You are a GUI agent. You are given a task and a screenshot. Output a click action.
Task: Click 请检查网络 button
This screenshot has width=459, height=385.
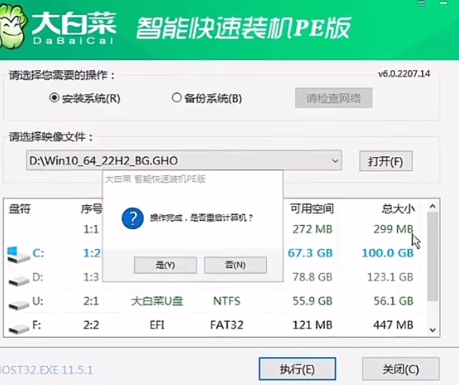pos(334,98)
